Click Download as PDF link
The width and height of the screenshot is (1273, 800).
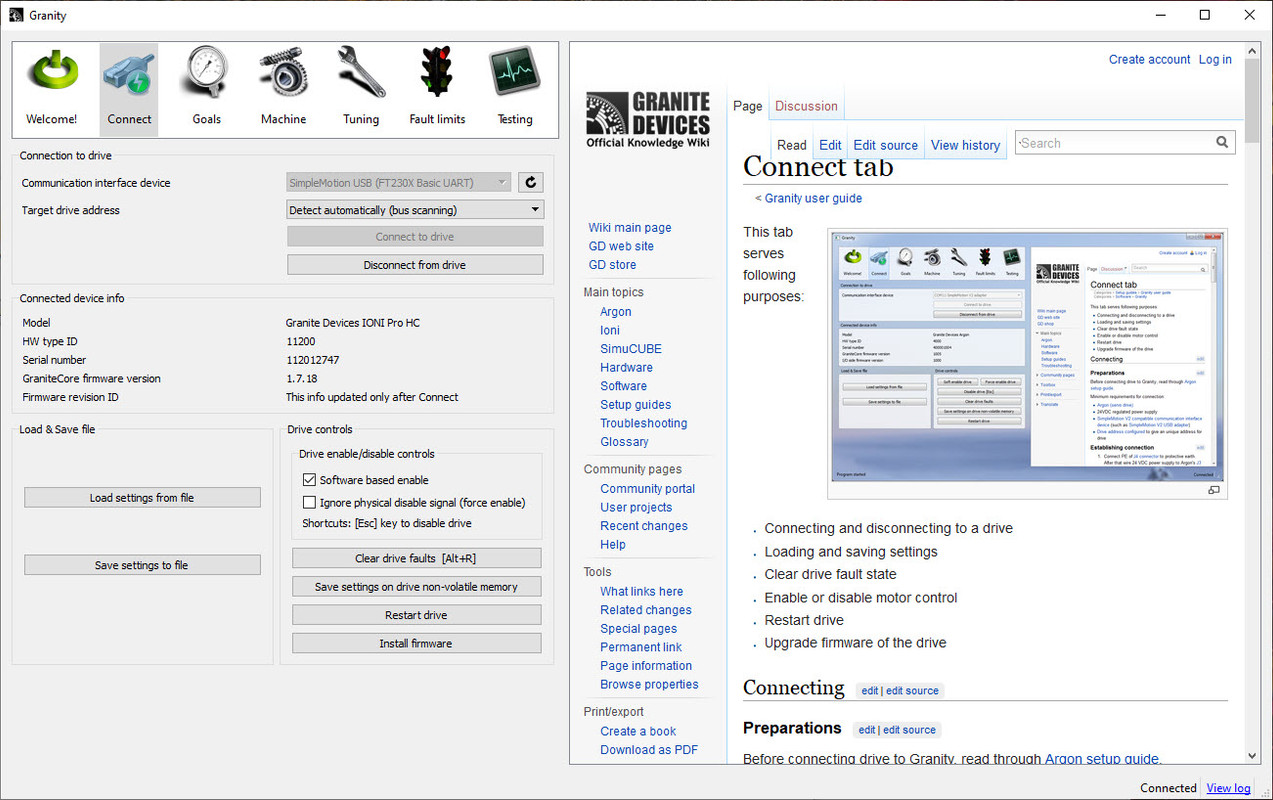point(649,750)
